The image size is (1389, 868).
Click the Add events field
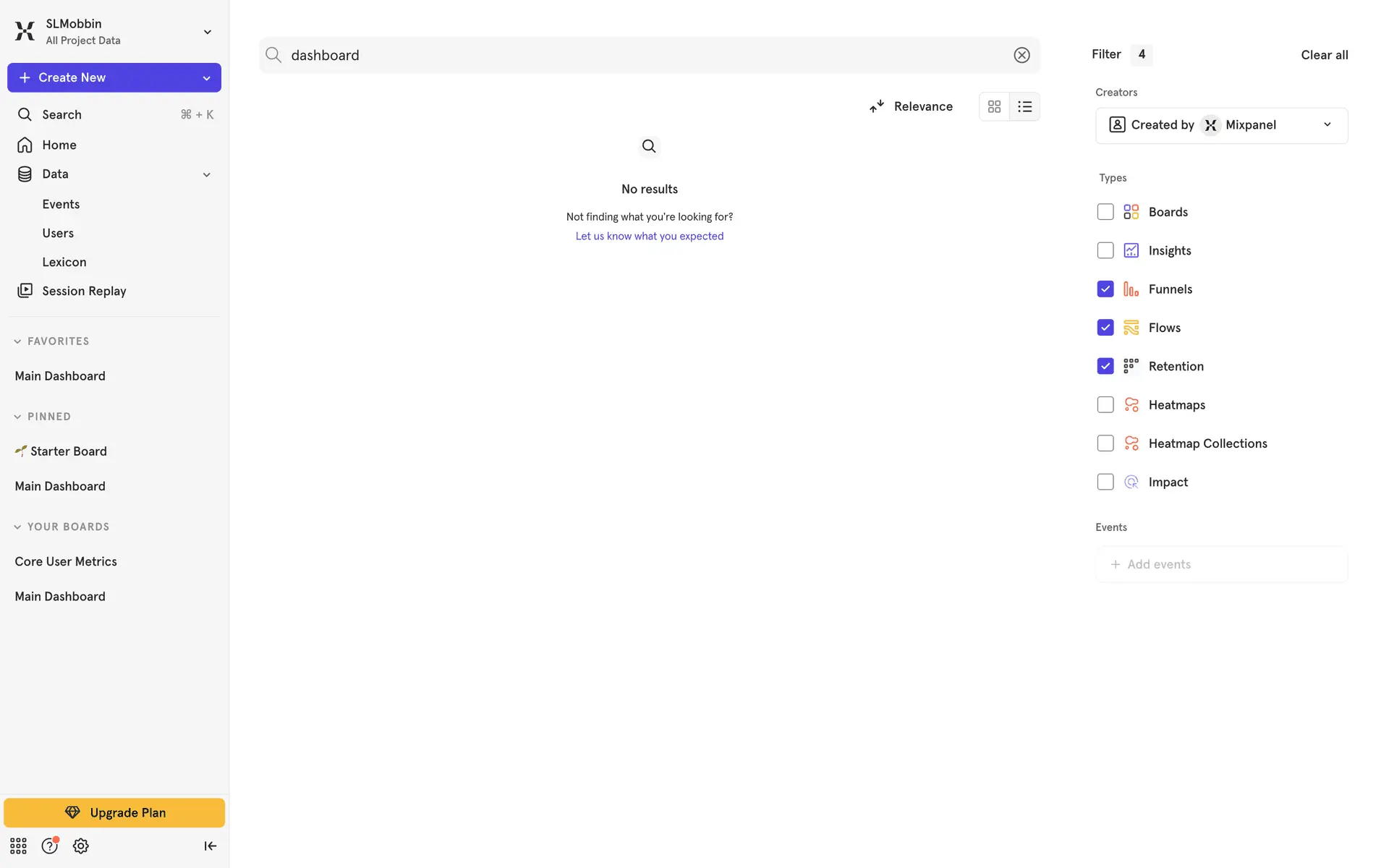pyautogui.click(x=1221, y=564)
